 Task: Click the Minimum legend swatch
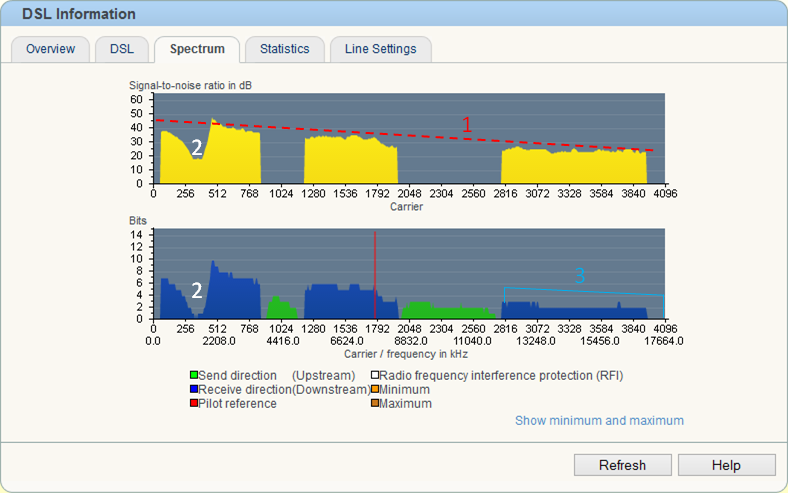374,390
